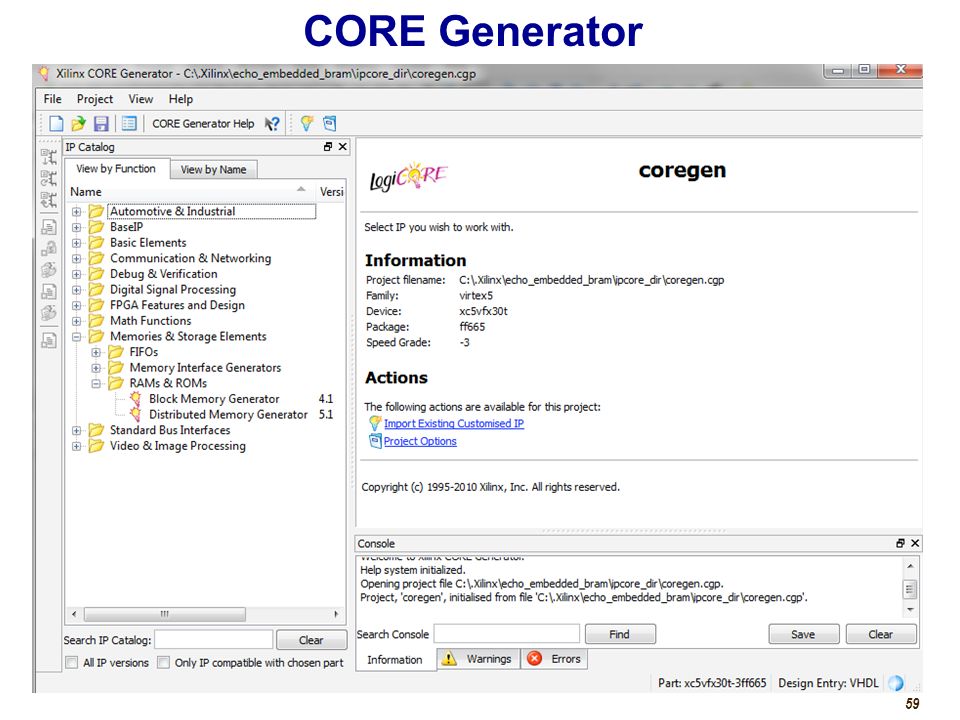960x720 pixels.
Task: Expand the Debug & Verification node
Action: (77, 274)
